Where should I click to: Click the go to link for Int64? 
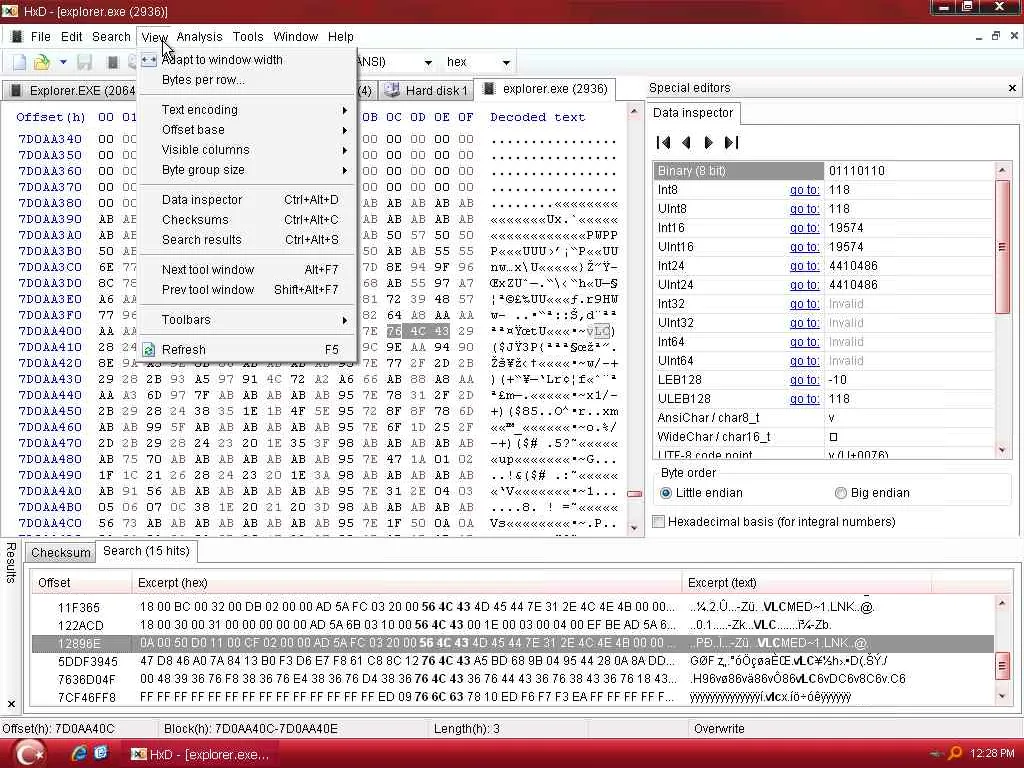click(x=804, y=342)
